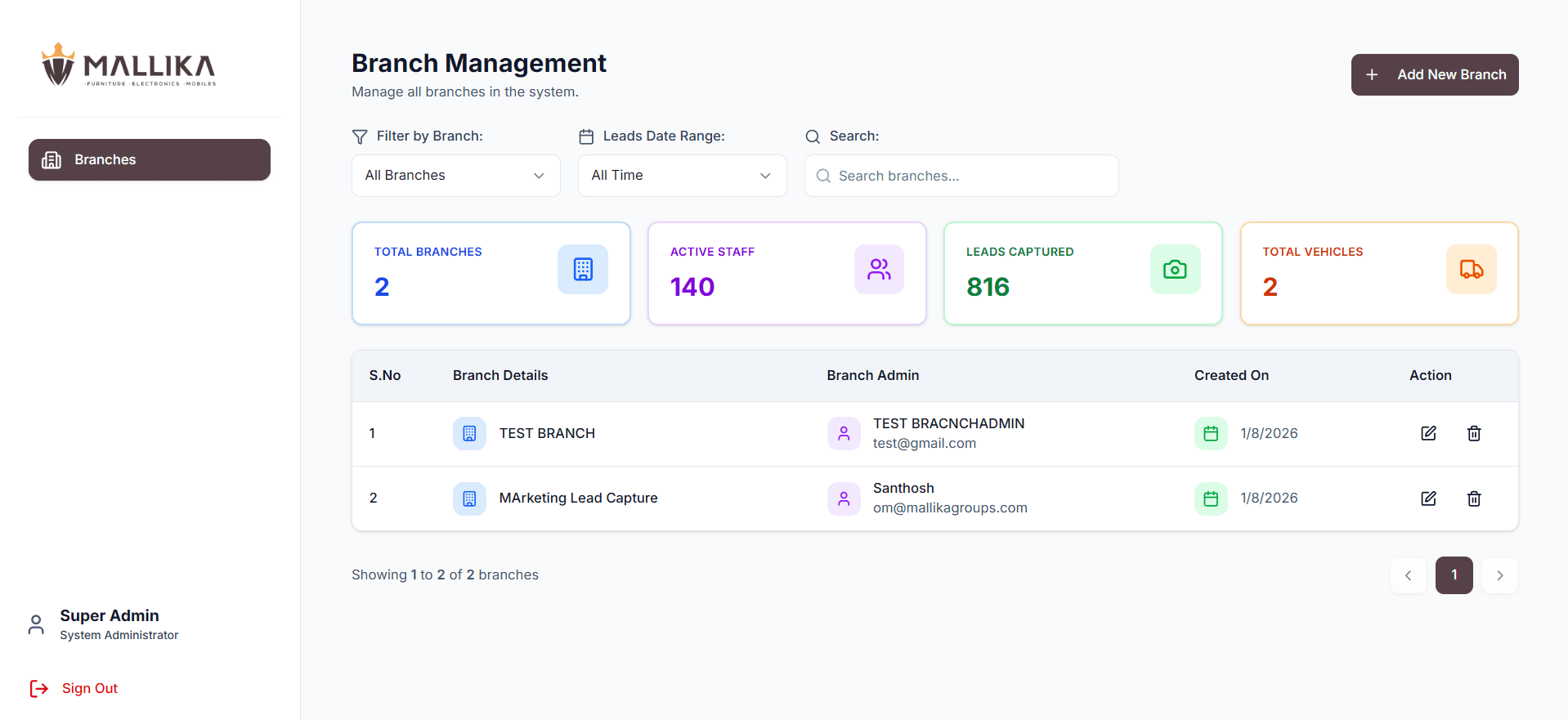The width and height of the screenshot is (1568, 720).
Task: Open the Branches sidebar menu item
Action: [x=150, y=159]
